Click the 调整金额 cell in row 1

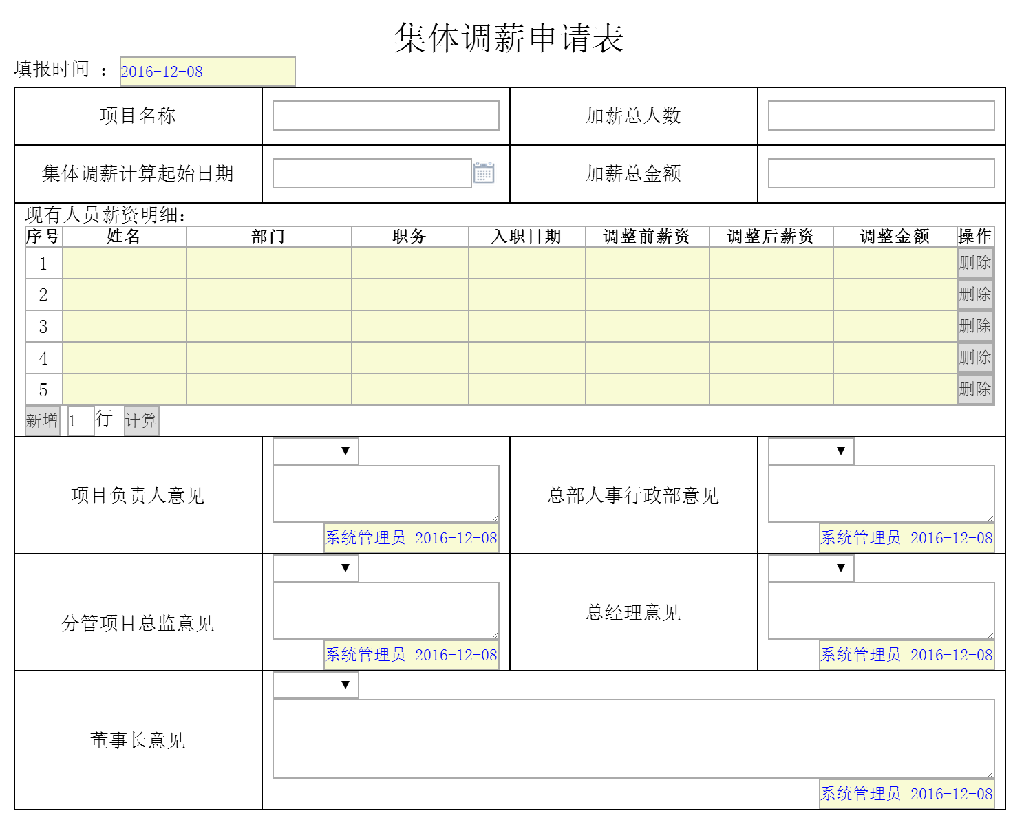(x=895, y=263)
